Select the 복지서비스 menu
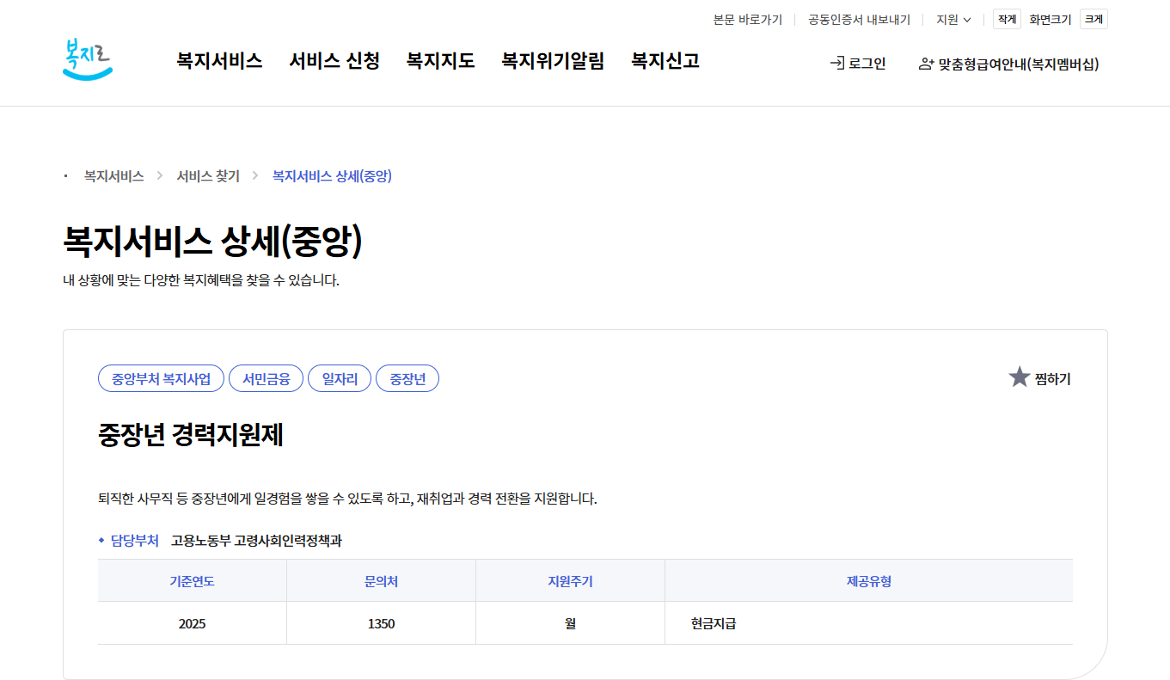This screenshot has height=680, width=1170. tap(220, 61)
